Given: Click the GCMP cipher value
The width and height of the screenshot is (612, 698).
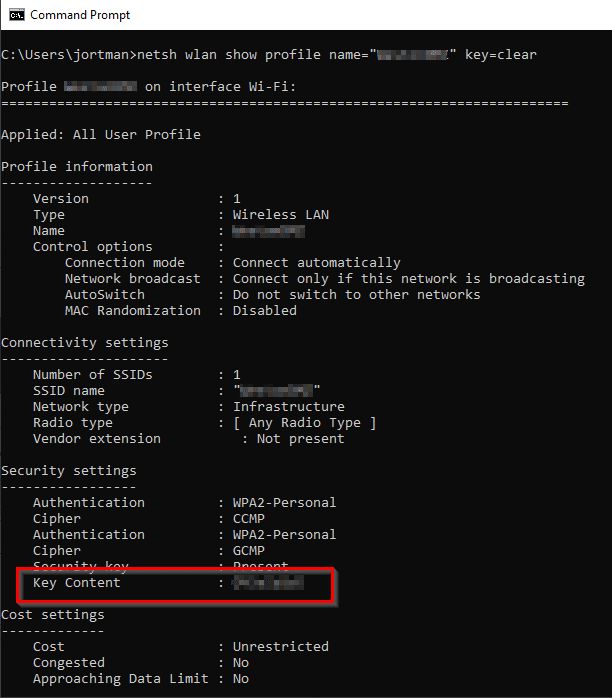Looking at the screenshot, I should tap(249, 551).
